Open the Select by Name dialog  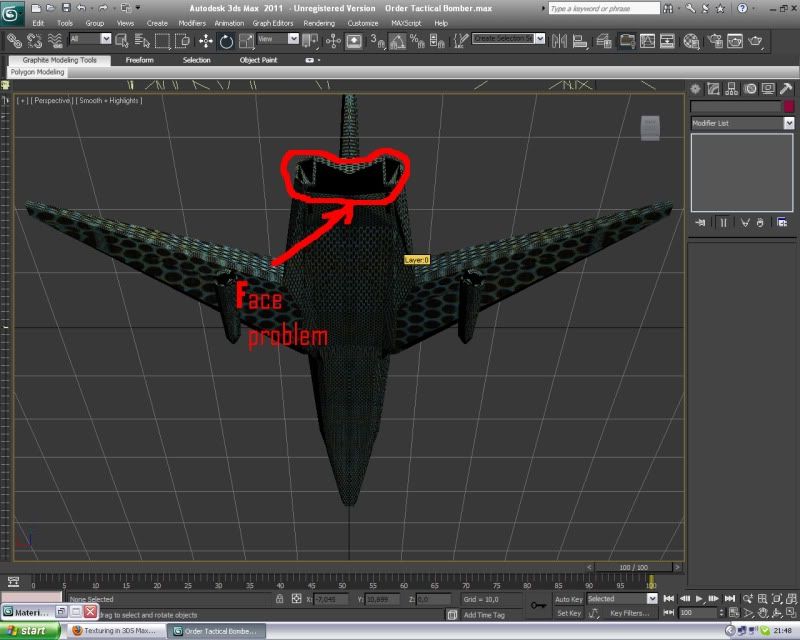(x=142, y=41)
